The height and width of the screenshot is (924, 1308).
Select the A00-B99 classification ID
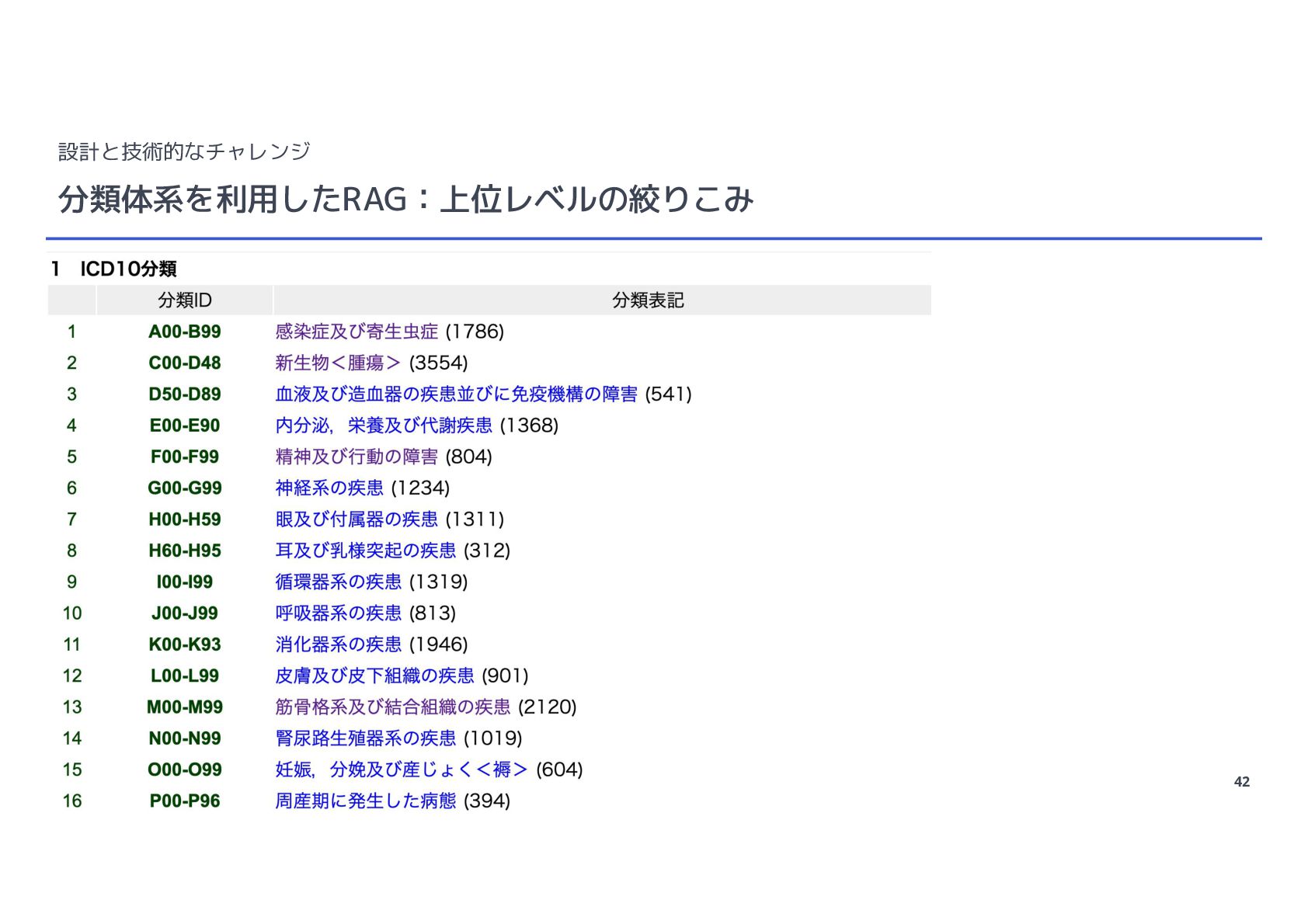(x=185, y=332)
